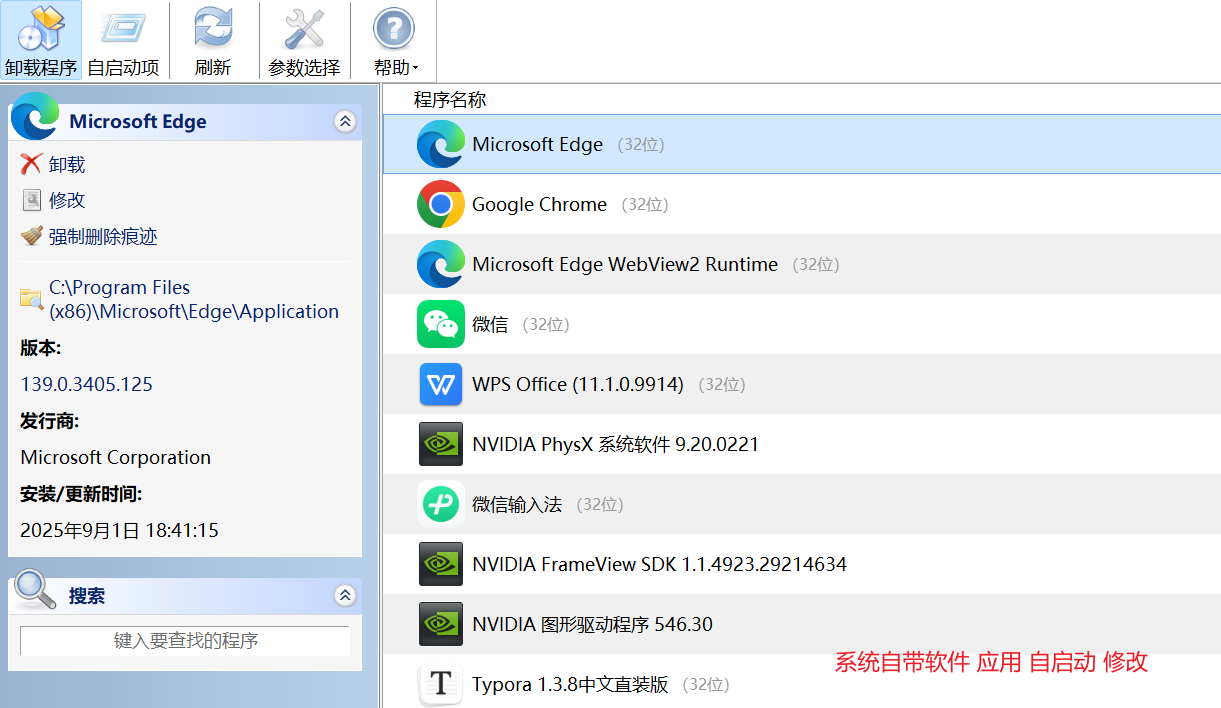Screen dimensions: 1221x708
Task: Open the 帮助 help dropdown
Action: click(395, 40)
